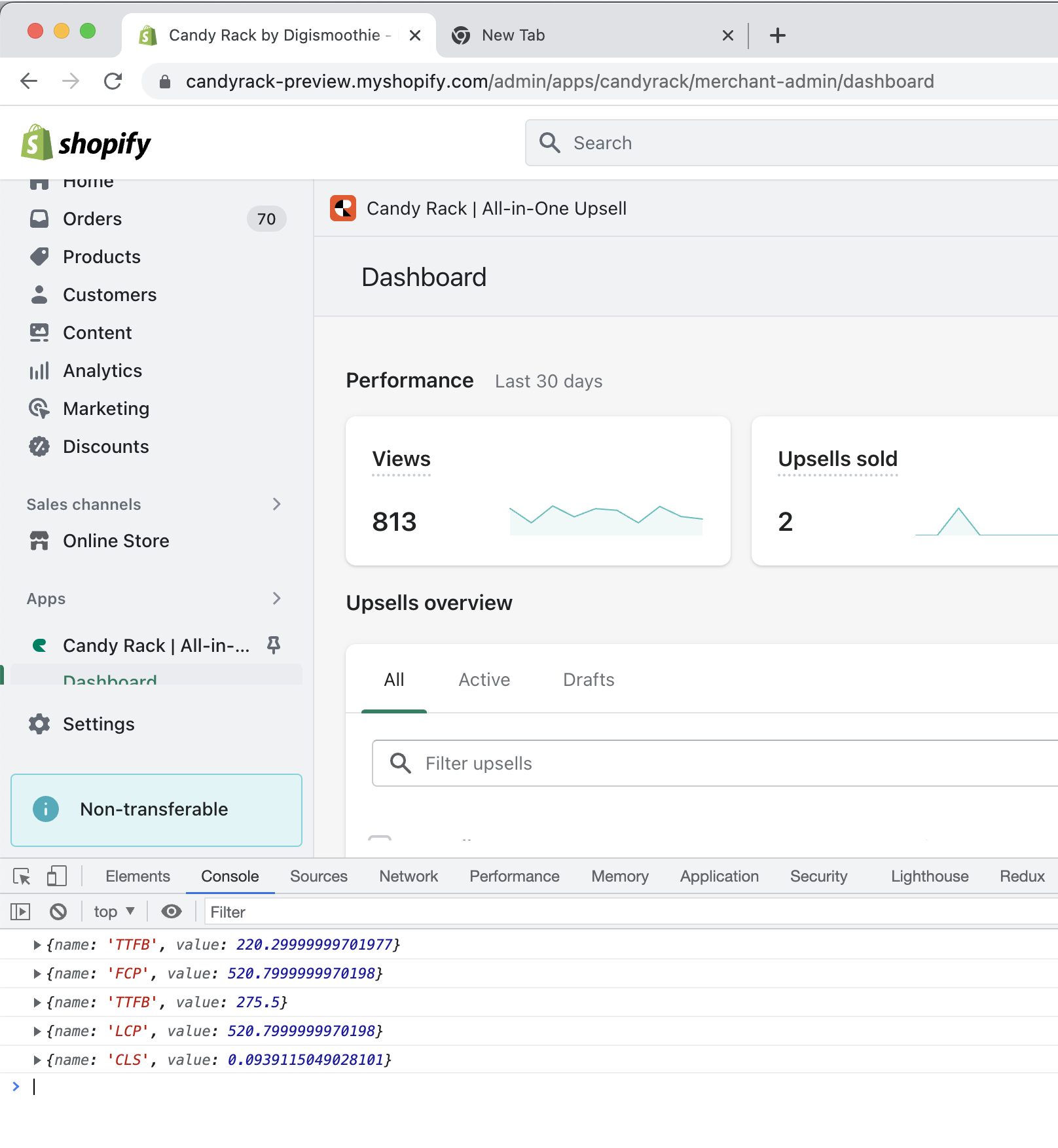Click the Discounts percent badge icon
Image resolution: width=1058 pixels, height=1148 pixels.
coord(39,446)
